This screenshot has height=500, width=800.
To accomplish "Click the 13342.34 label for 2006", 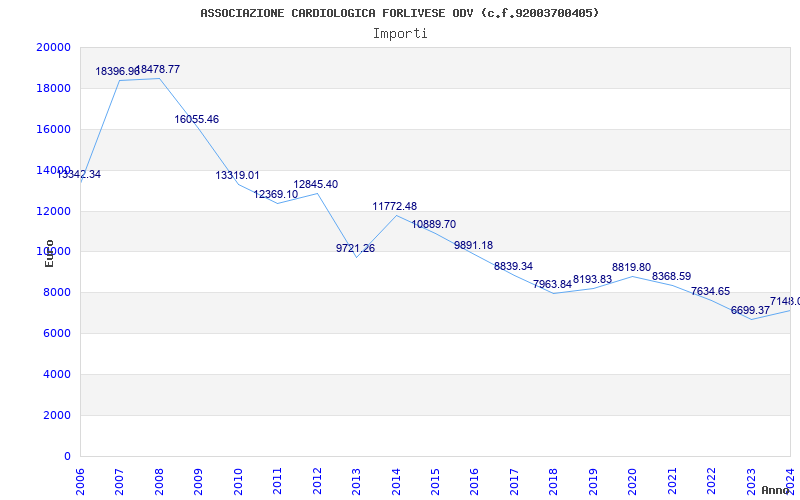I will (78, 174).
